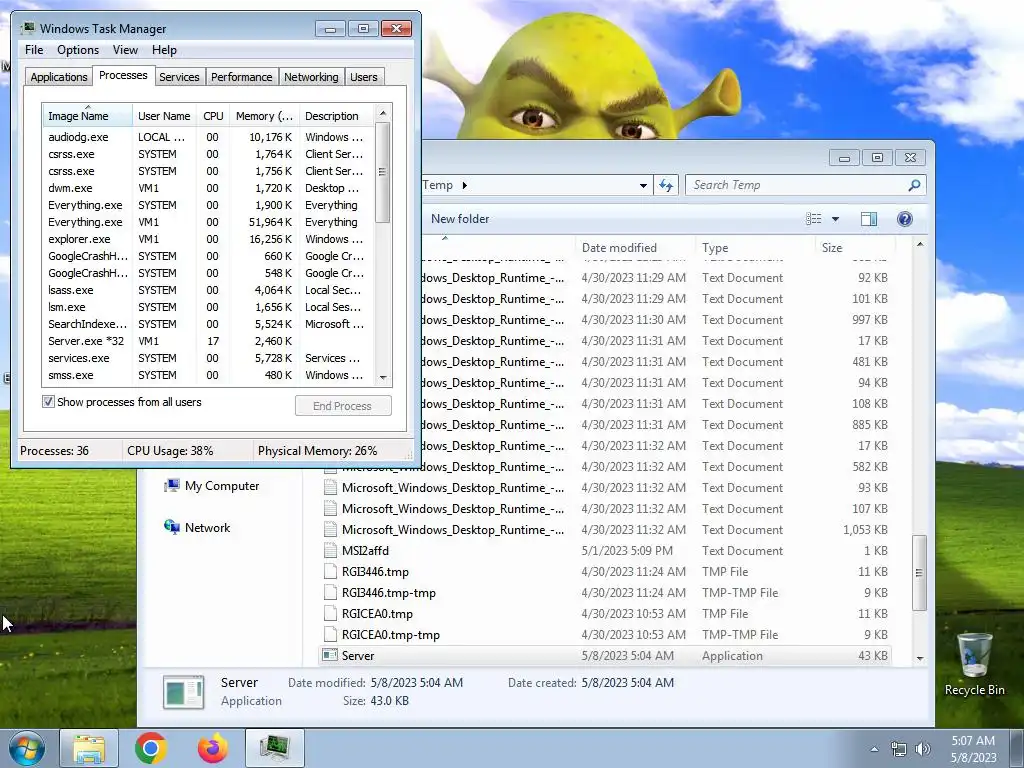Image resolution: width=1024 pixels, height=768 pixels.
Task: Switch to the Performance tab
Action: (242, 77)
